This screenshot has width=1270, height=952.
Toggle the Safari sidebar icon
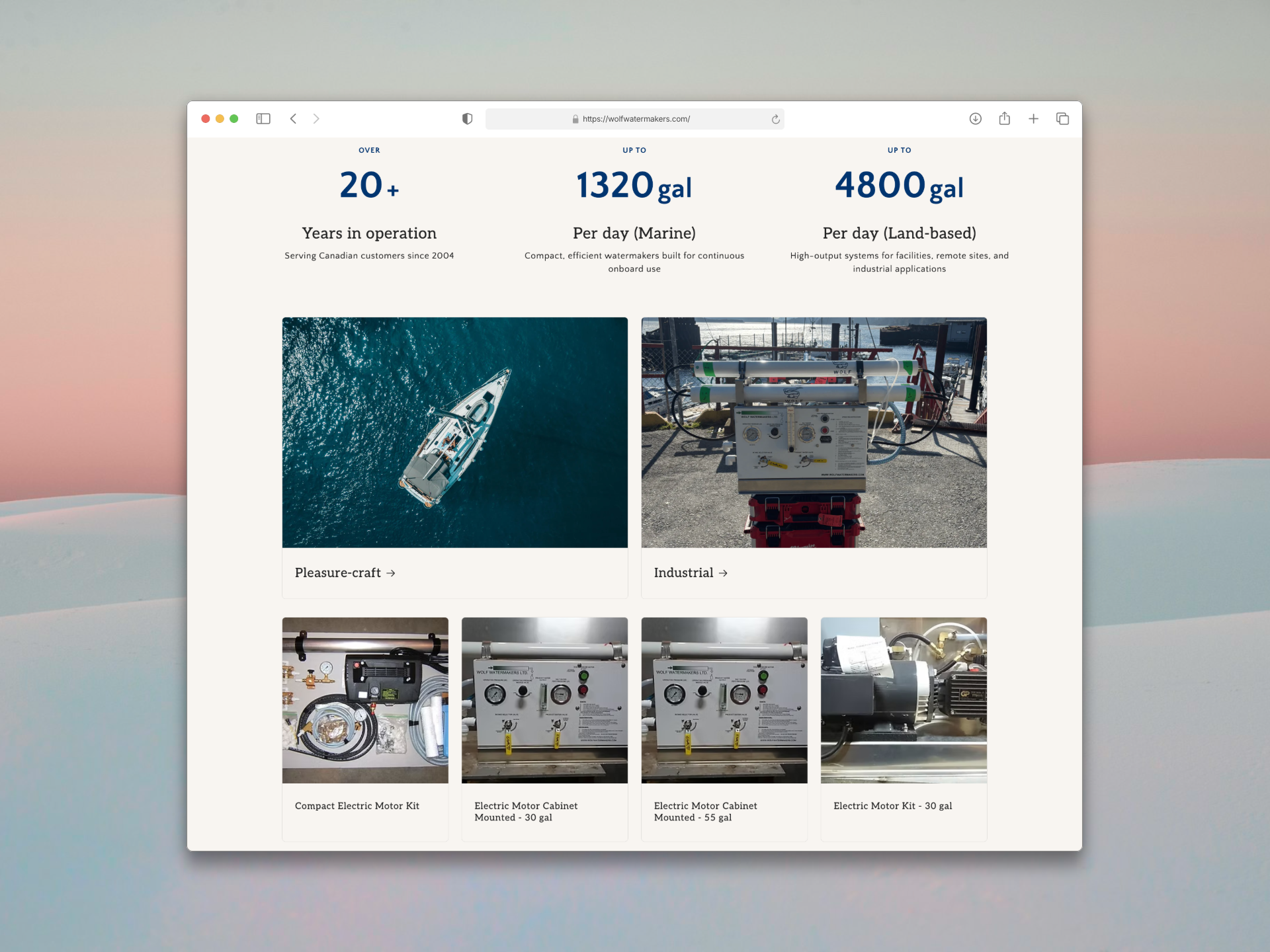click(x=263, y=119)
